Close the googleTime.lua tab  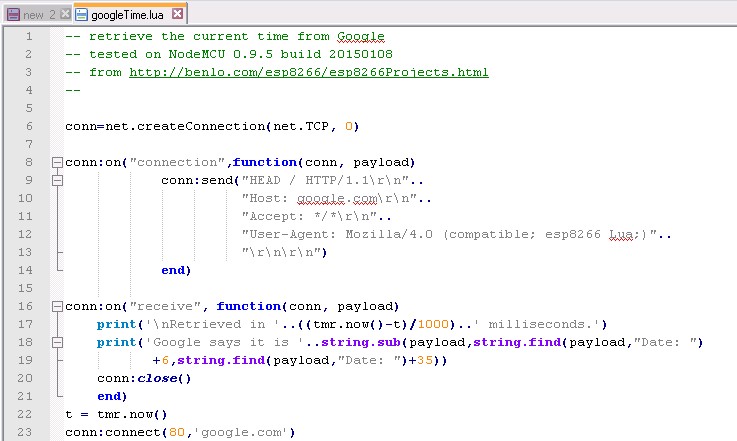176,15
